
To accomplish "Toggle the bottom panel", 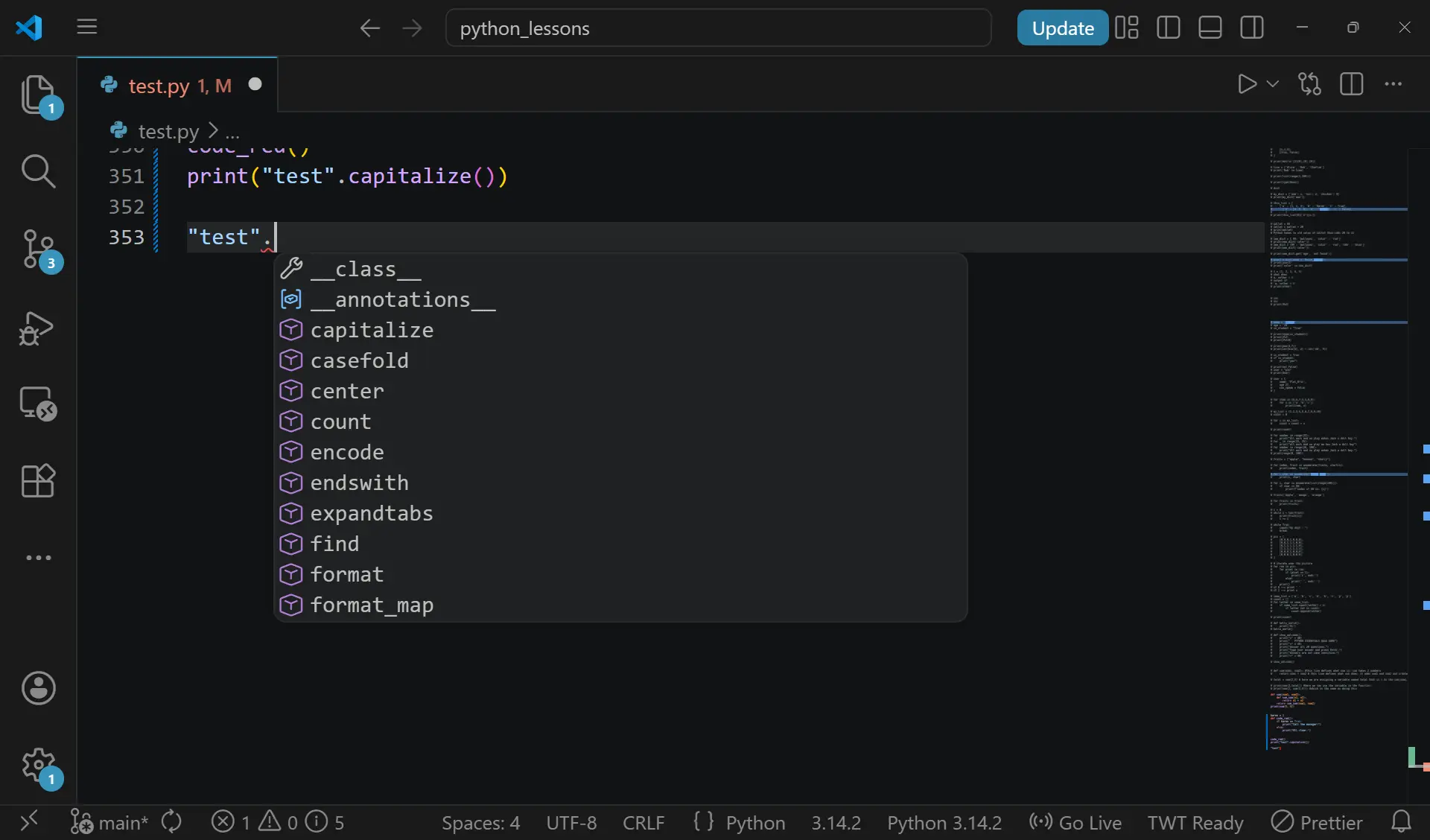I will pyautogui.click(x=1210, y=28).
